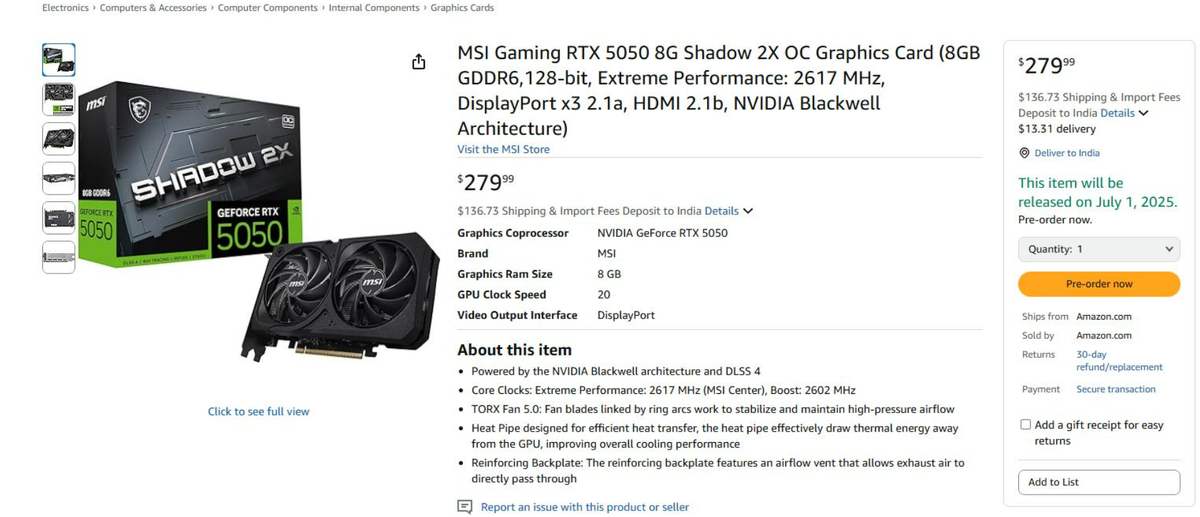Open the Quantity dropdown
Screen dimensions: 1200x517
tap(1099, 249)
